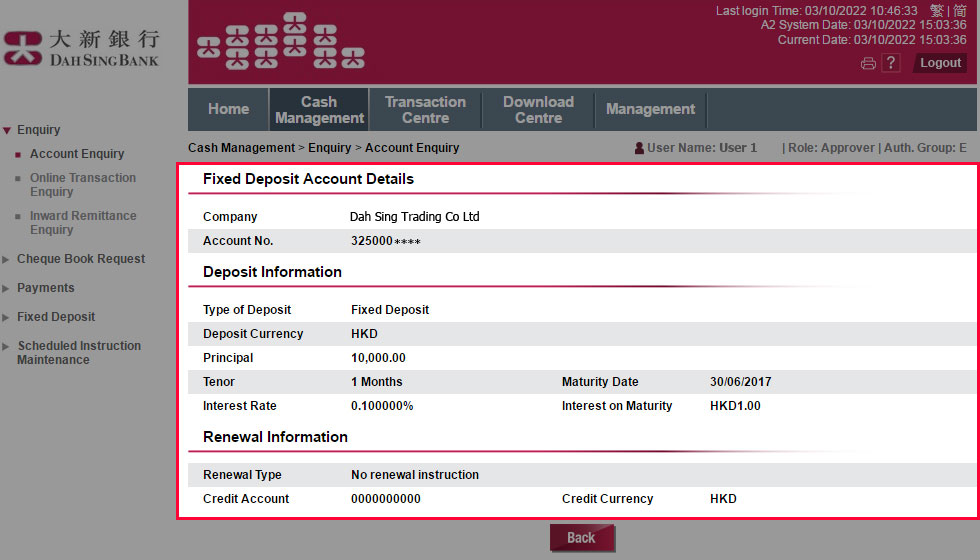
Task: Open the Cash Management tab
Action: pyautogui.click(x=319, y=109)
